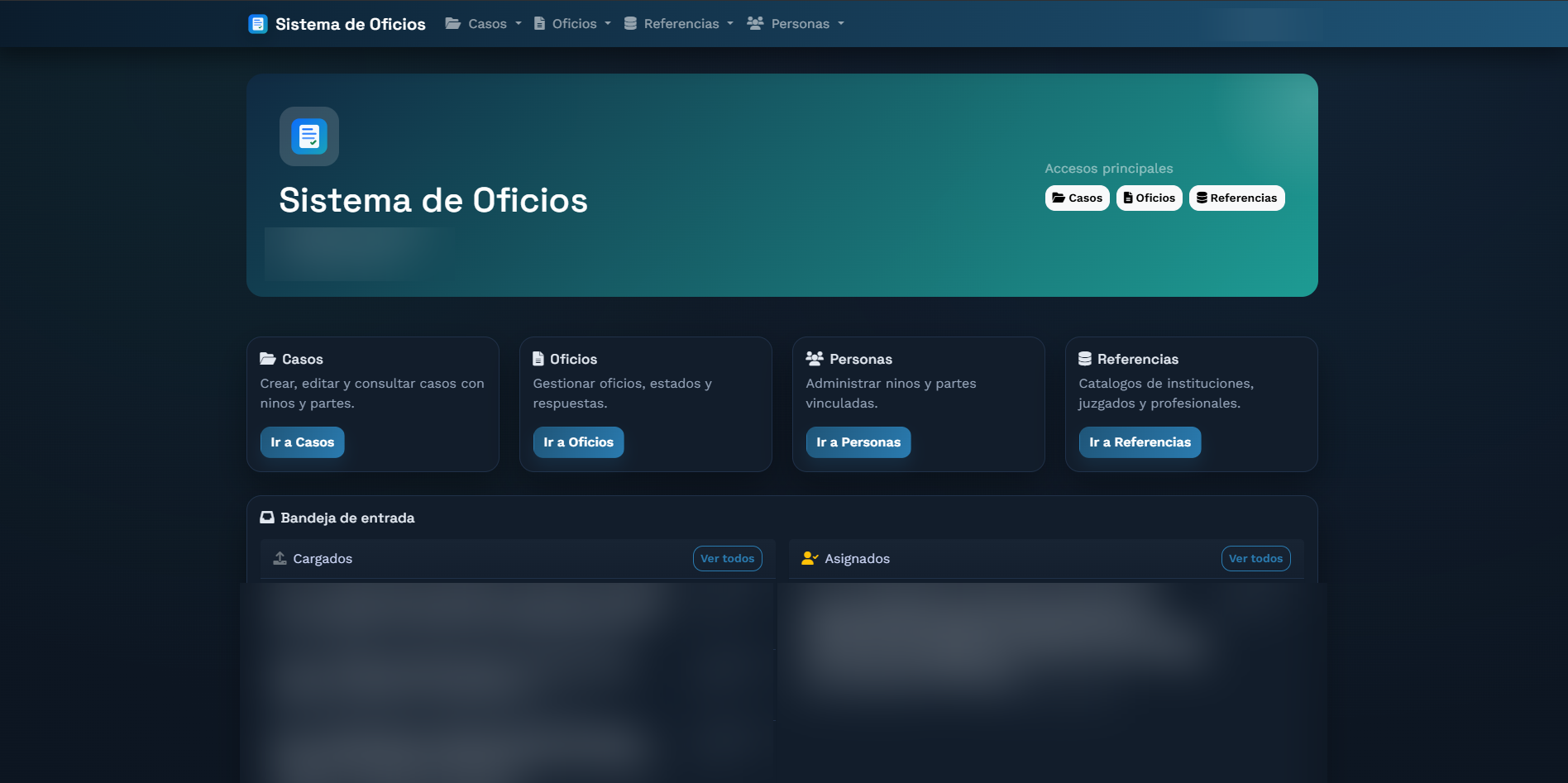This screenshot has width=1568, height=783.
Task: Click the white Casos quick-access button
Action: 1078,198
